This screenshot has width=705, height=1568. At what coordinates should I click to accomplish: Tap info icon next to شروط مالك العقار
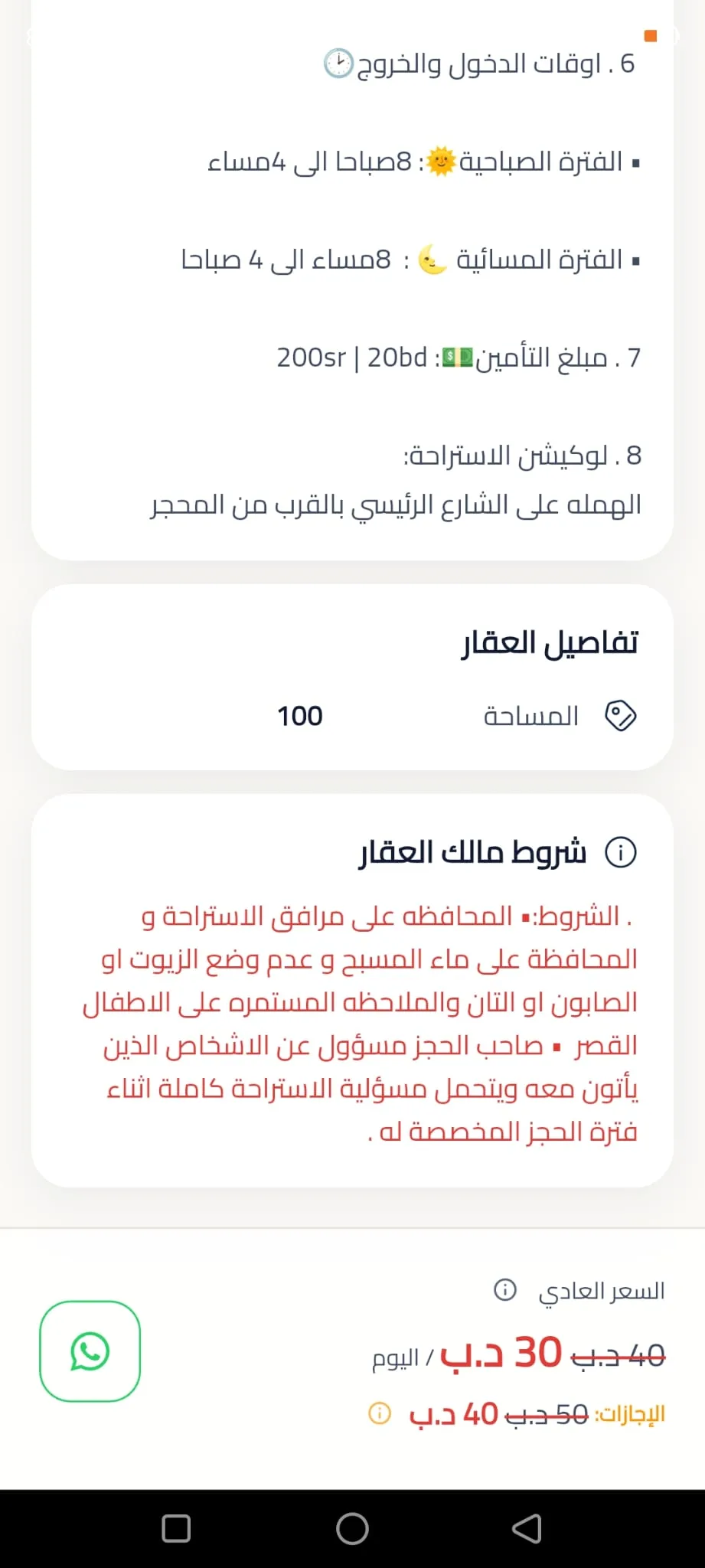621,852
